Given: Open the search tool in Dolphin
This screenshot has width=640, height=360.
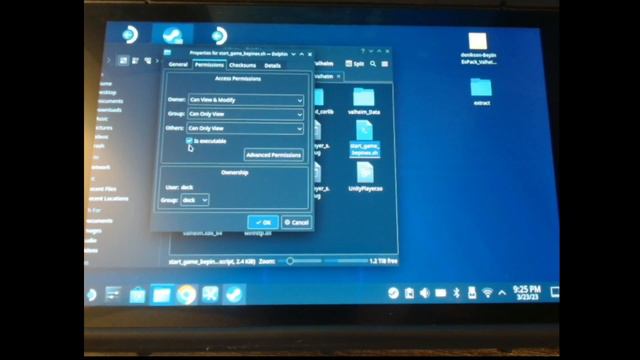Looking at the screenshot, I should pyautogui.click(x=373, y=64).
